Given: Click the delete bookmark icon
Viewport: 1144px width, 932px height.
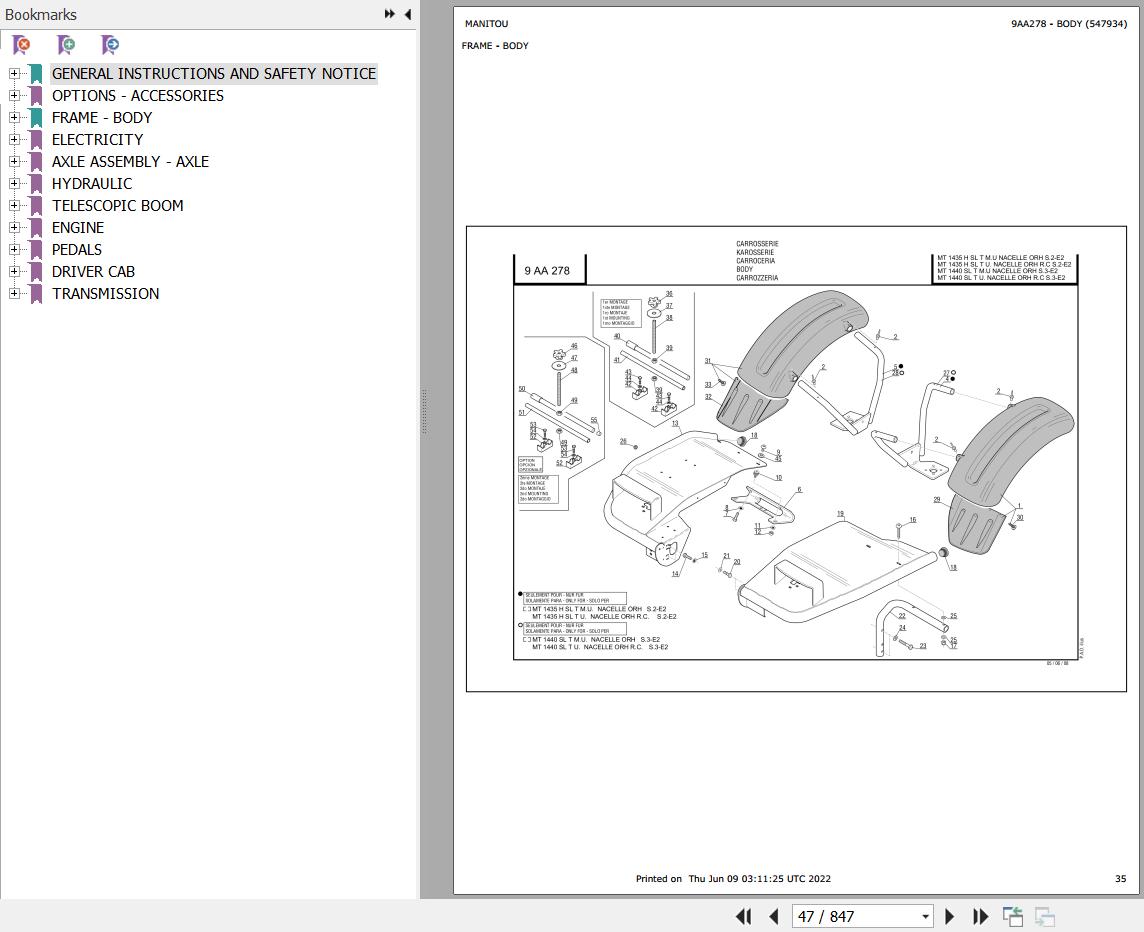Looking at the screenshot, I should [22, 45].
